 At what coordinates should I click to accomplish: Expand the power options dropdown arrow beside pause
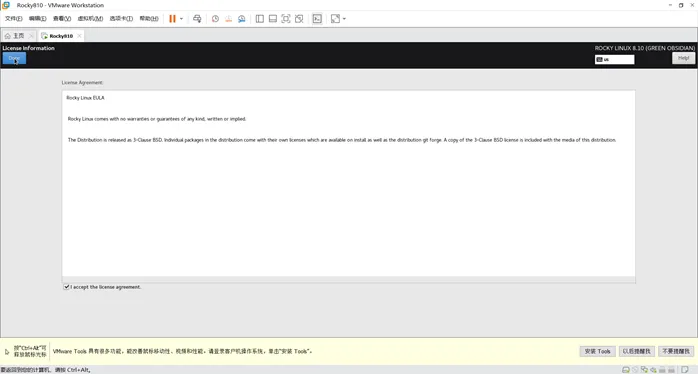click(181, 19)
